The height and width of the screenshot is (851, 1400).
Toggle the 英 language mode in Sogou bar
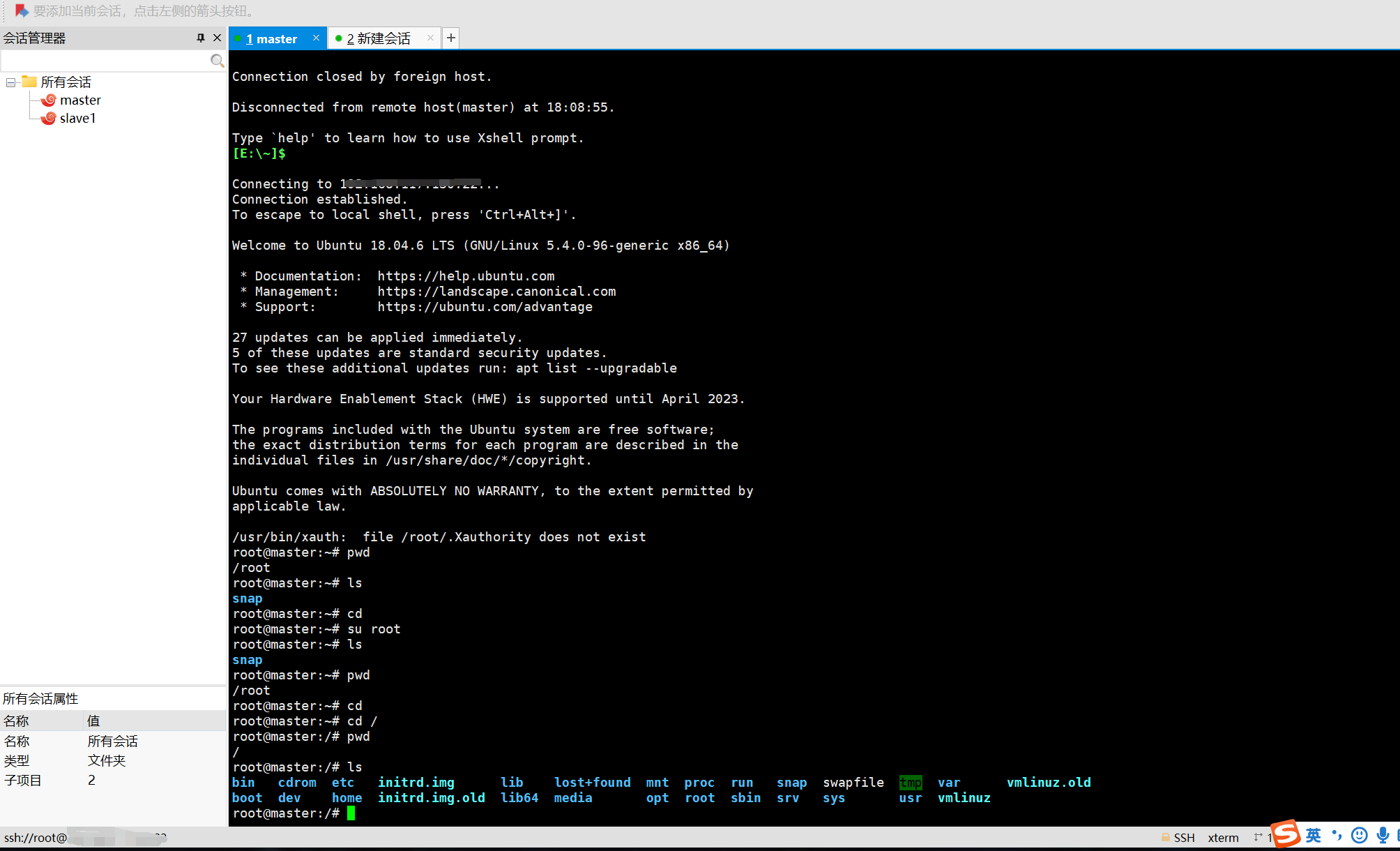(x=1314, y=835)
